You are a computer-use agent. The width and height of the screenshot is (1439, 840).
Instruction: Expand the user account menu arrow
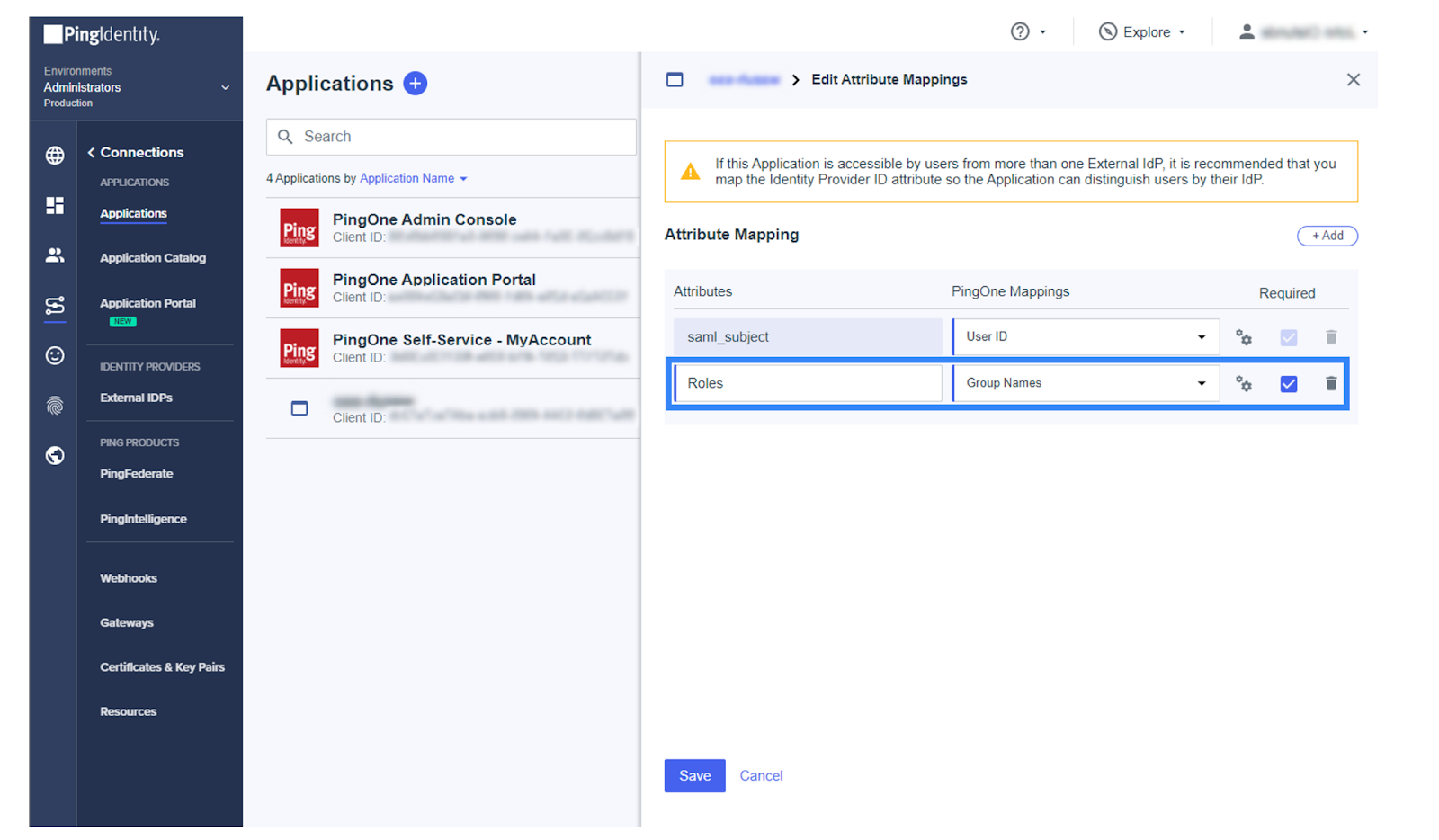(1365, 32)
